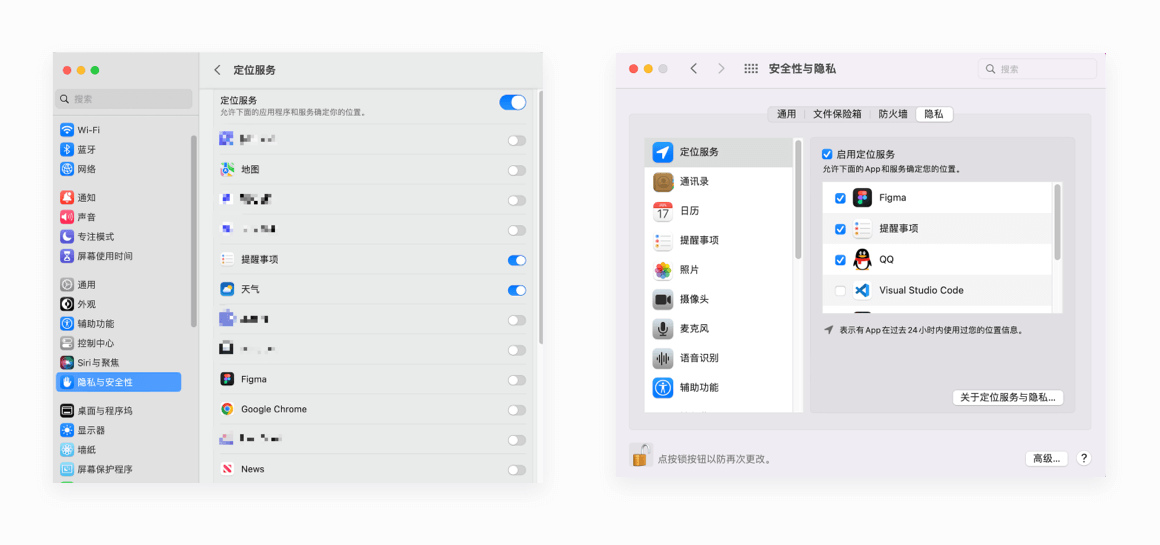Switch to the 隐私 tab
This screenshot has width=1160, height=545.
click(934, 114)
